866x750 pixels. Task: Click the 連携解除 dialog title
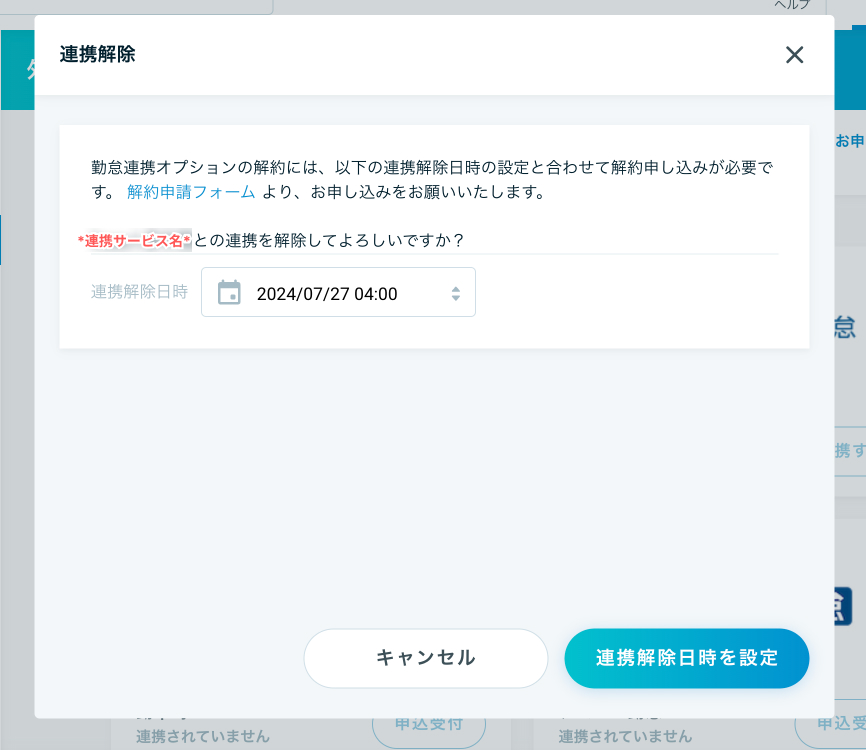click(97, 54)
